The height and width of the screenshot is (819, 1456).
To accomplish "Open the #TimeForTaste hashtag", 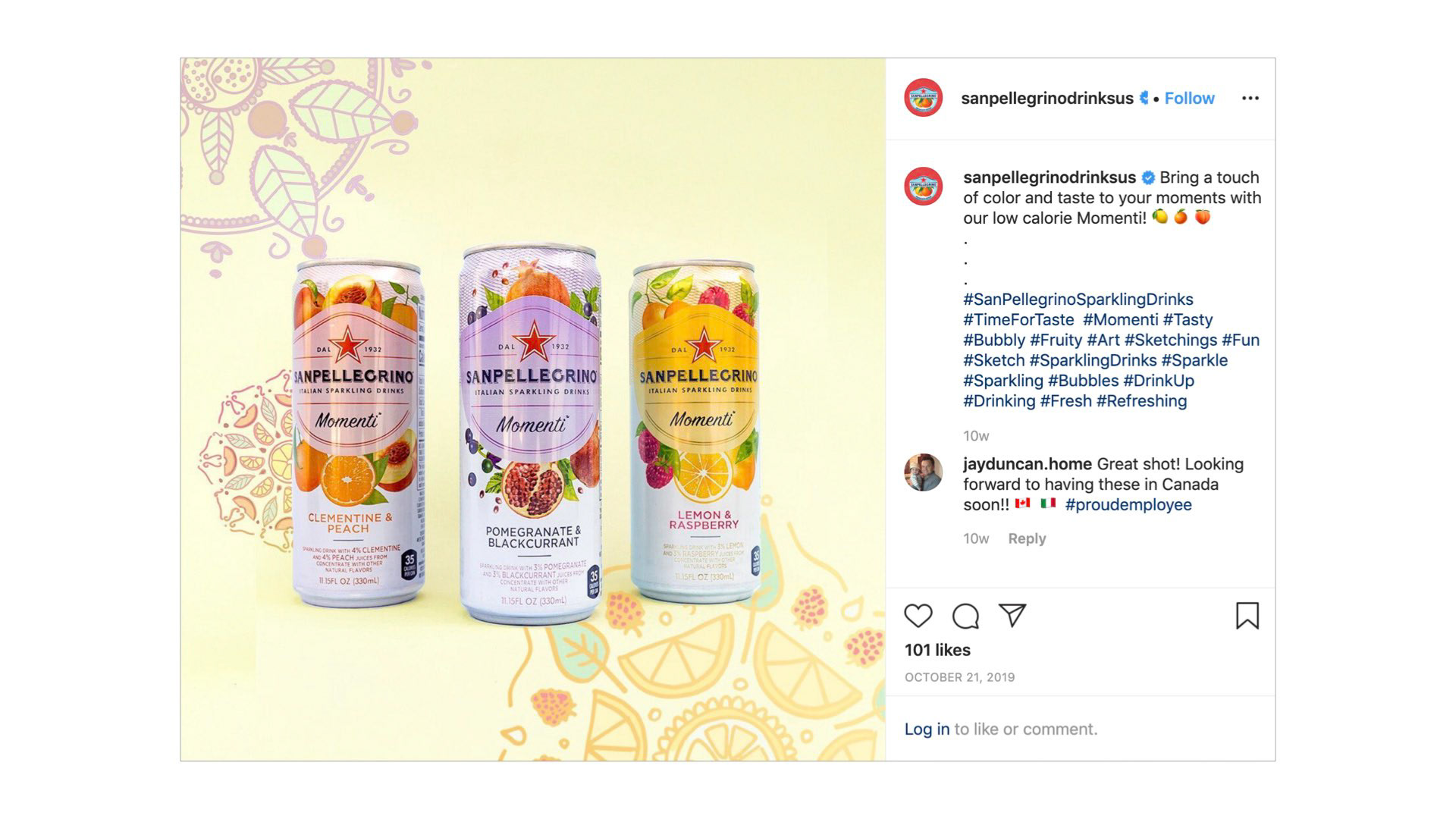I will 1018,320.
